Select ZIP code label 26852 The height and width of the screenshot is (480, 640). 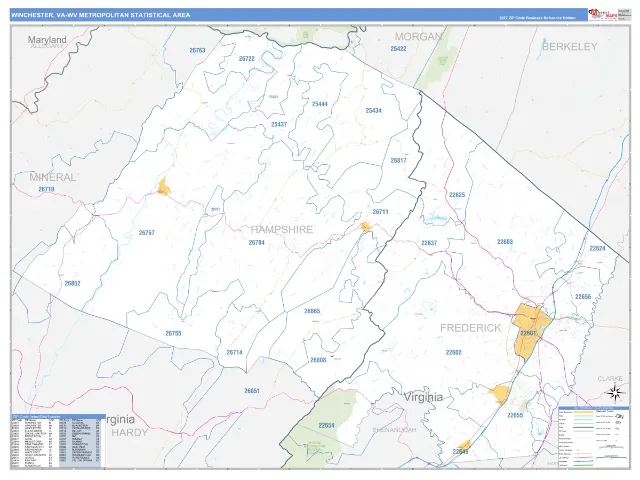(72, 283)
